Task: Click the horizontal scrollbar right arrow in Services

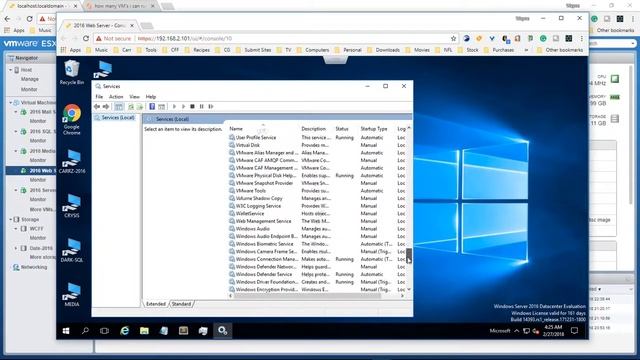Action: (x=402, y=296)
